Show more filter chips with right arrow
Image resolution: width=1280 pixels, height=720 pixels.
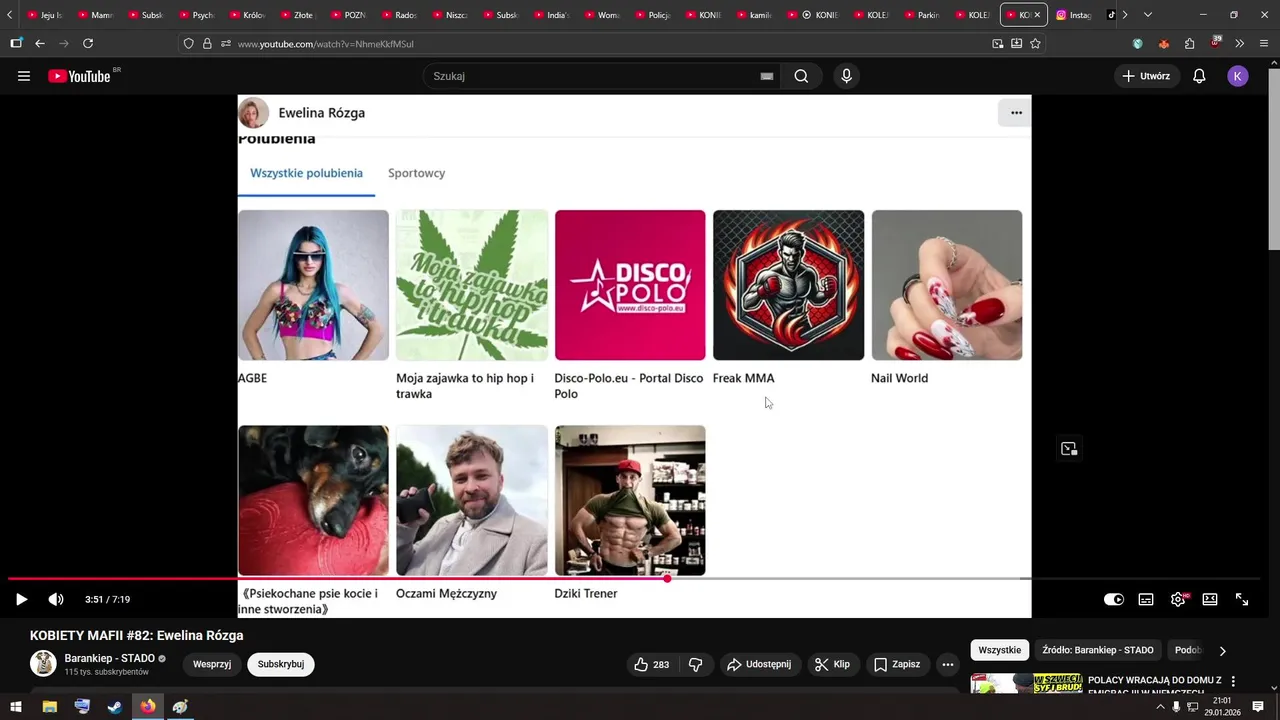click(1222, 651)
